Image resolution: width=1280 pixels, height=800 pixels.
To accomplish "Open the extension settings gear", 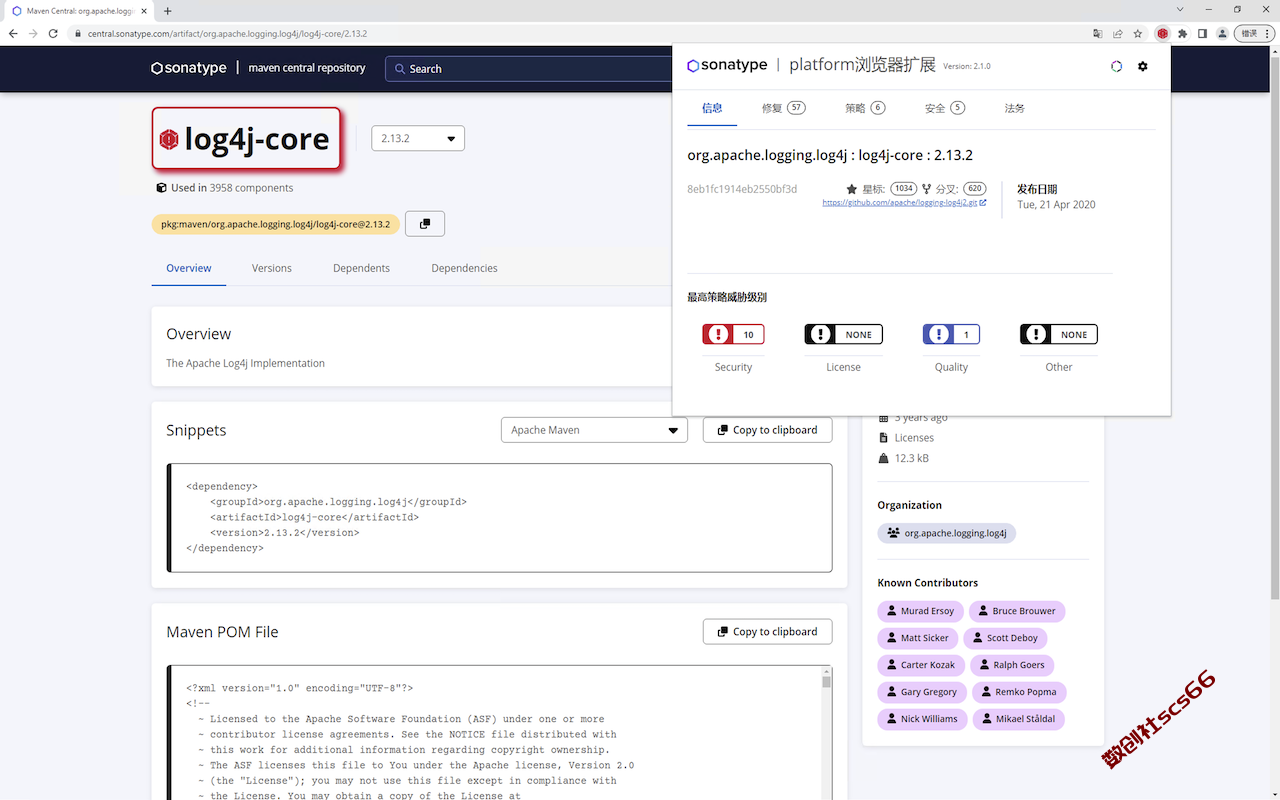I will [x=1143, y=66].
